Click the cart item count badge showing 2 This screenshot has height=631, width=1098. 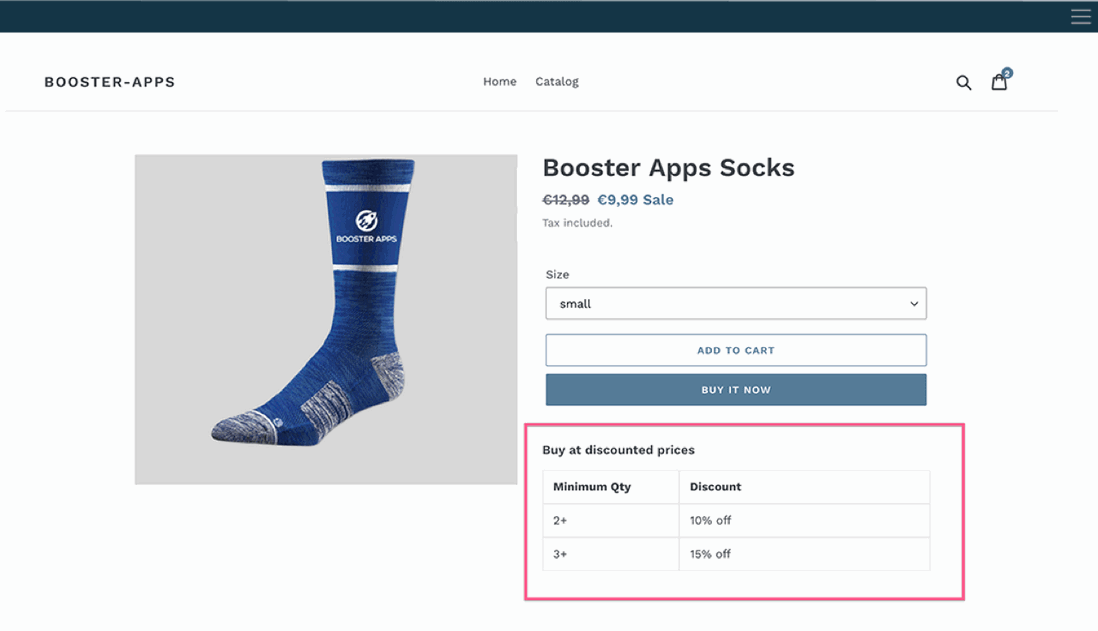tap(1007, 73)
